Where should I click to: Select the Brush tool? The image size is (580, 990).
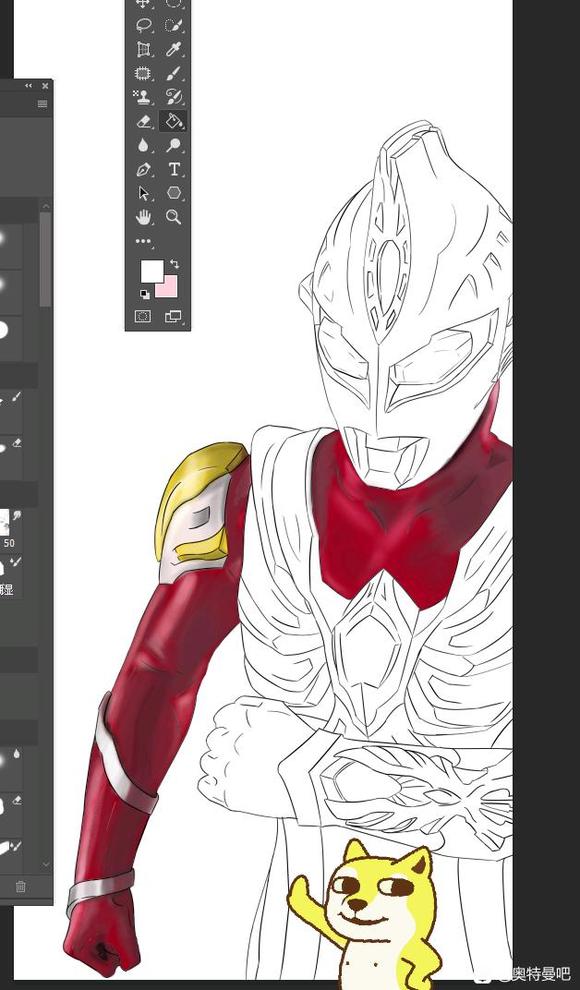pos(174,73)
